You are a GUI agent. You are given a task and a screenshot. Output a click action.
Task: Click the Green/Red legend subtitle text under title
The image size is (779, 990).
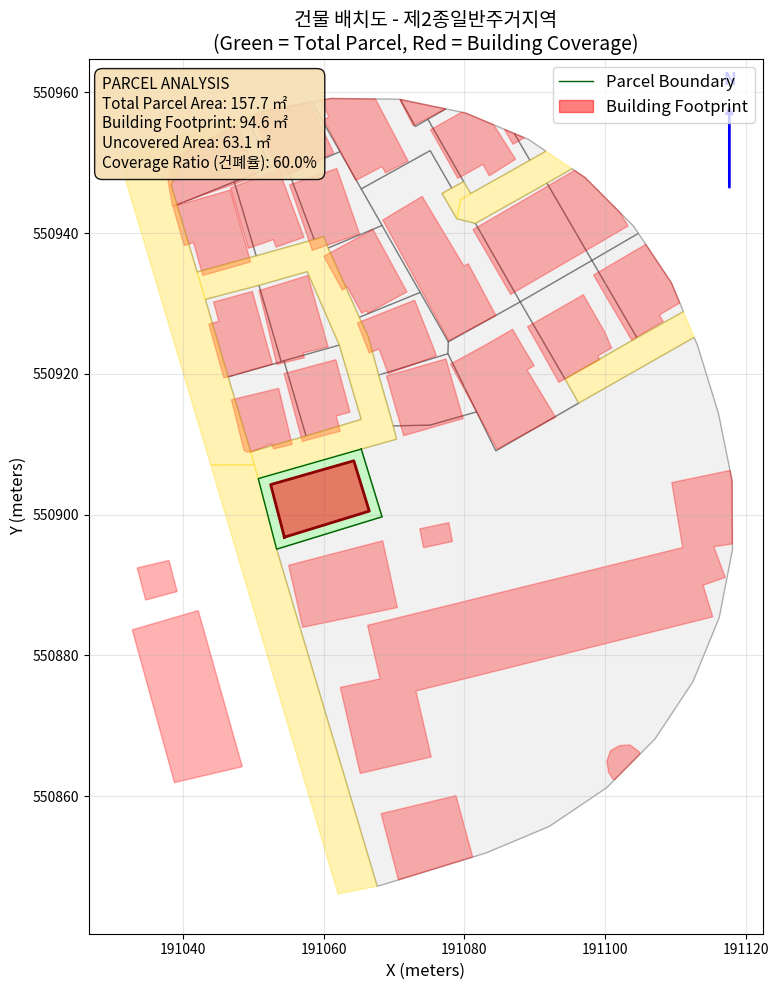(x=425, y=43)
